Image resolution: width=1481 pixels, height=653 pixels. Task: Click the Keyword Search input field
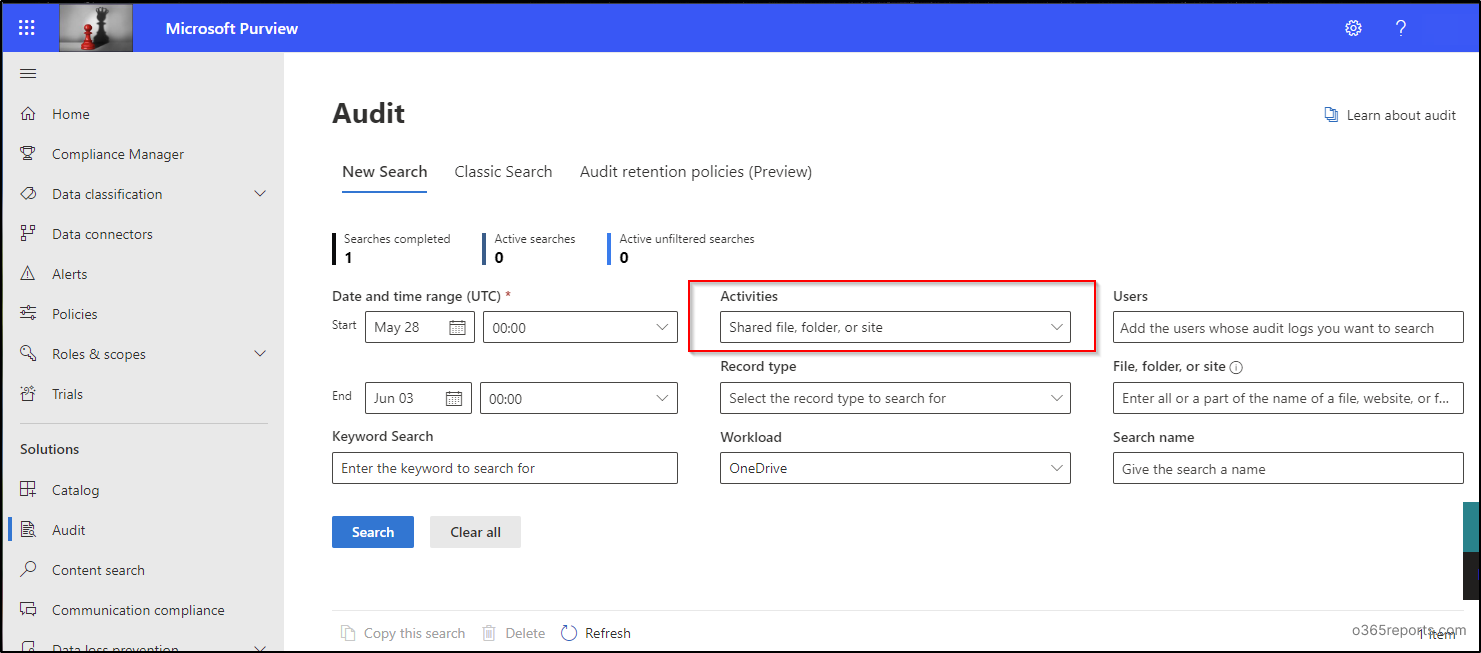[x=504, y=467]
